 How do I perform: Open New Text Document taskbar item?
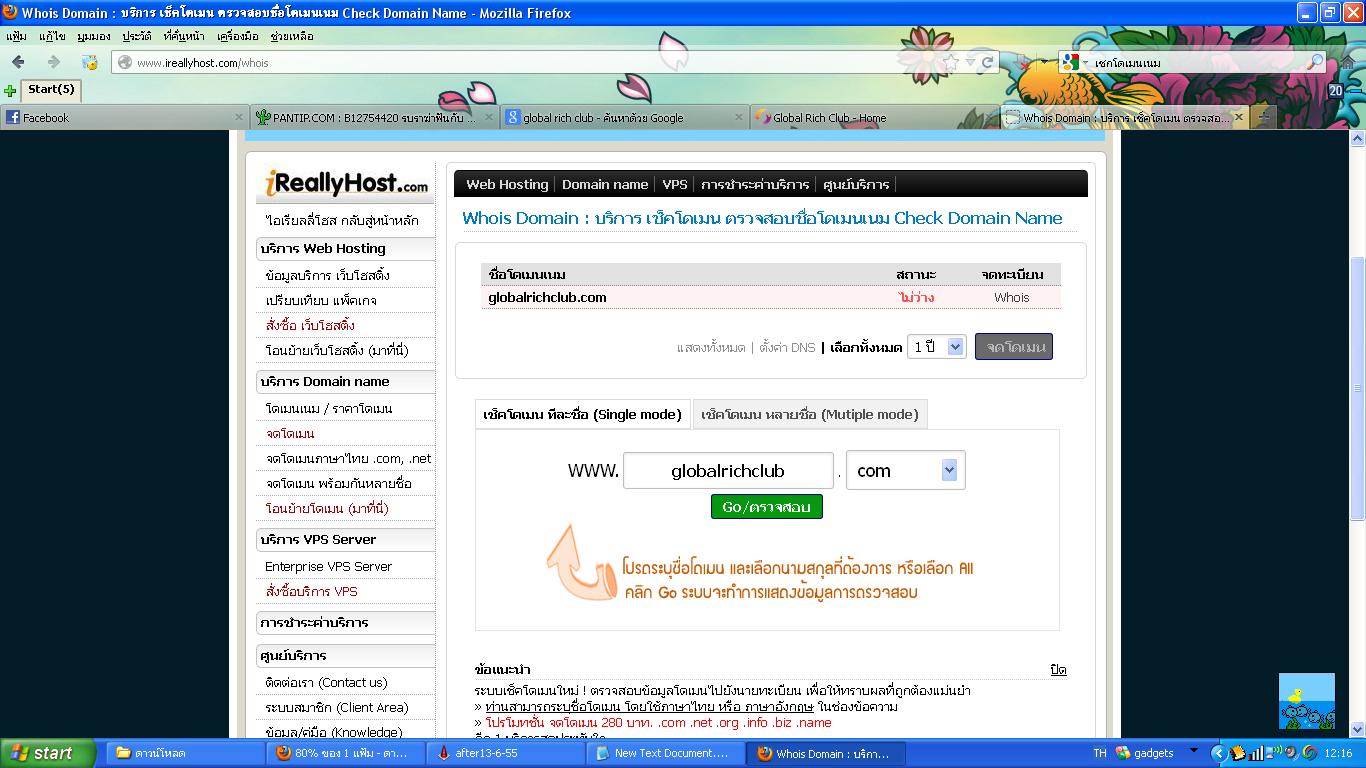(x=665, y=753)
